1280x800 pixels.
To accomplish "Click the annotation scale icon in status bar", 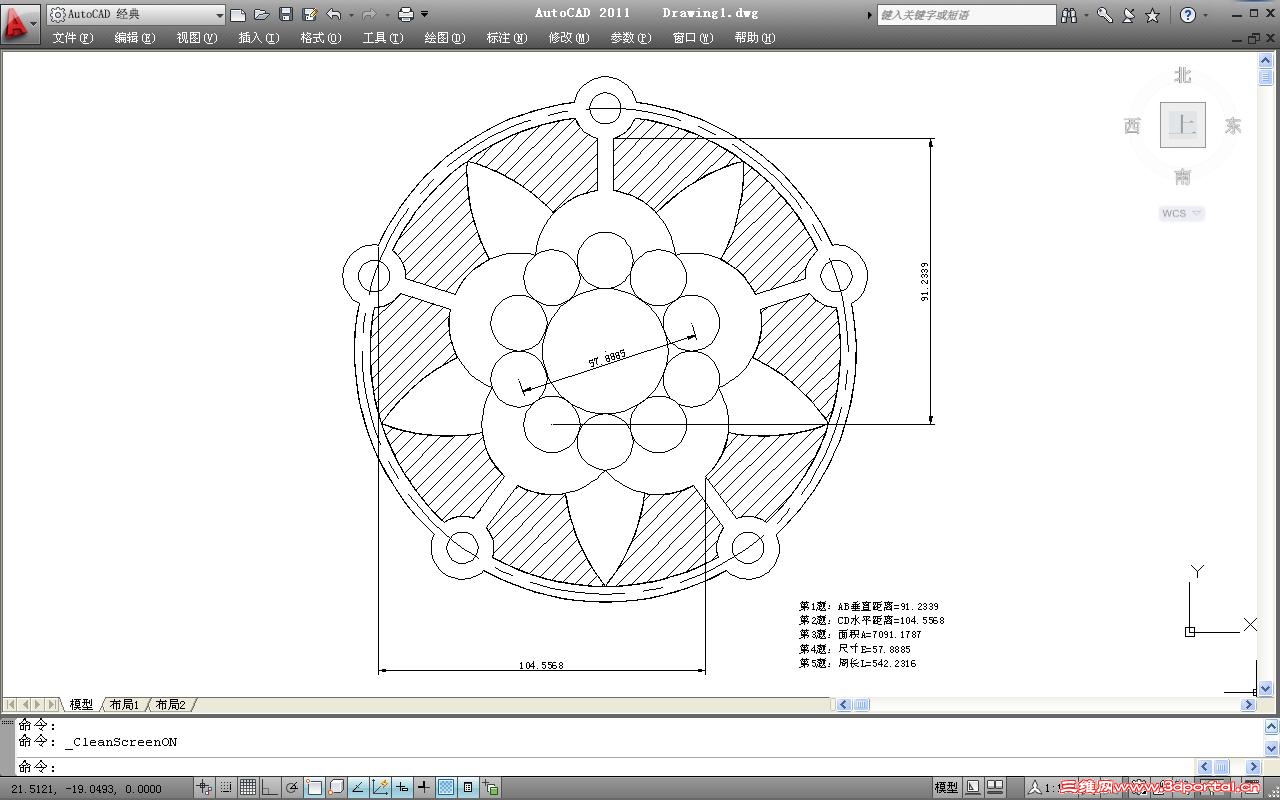I will tap(1035, 788).
